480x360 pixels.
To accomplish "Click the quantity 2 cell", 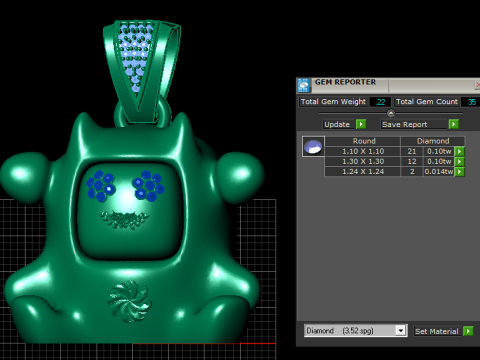I will 412,172.
